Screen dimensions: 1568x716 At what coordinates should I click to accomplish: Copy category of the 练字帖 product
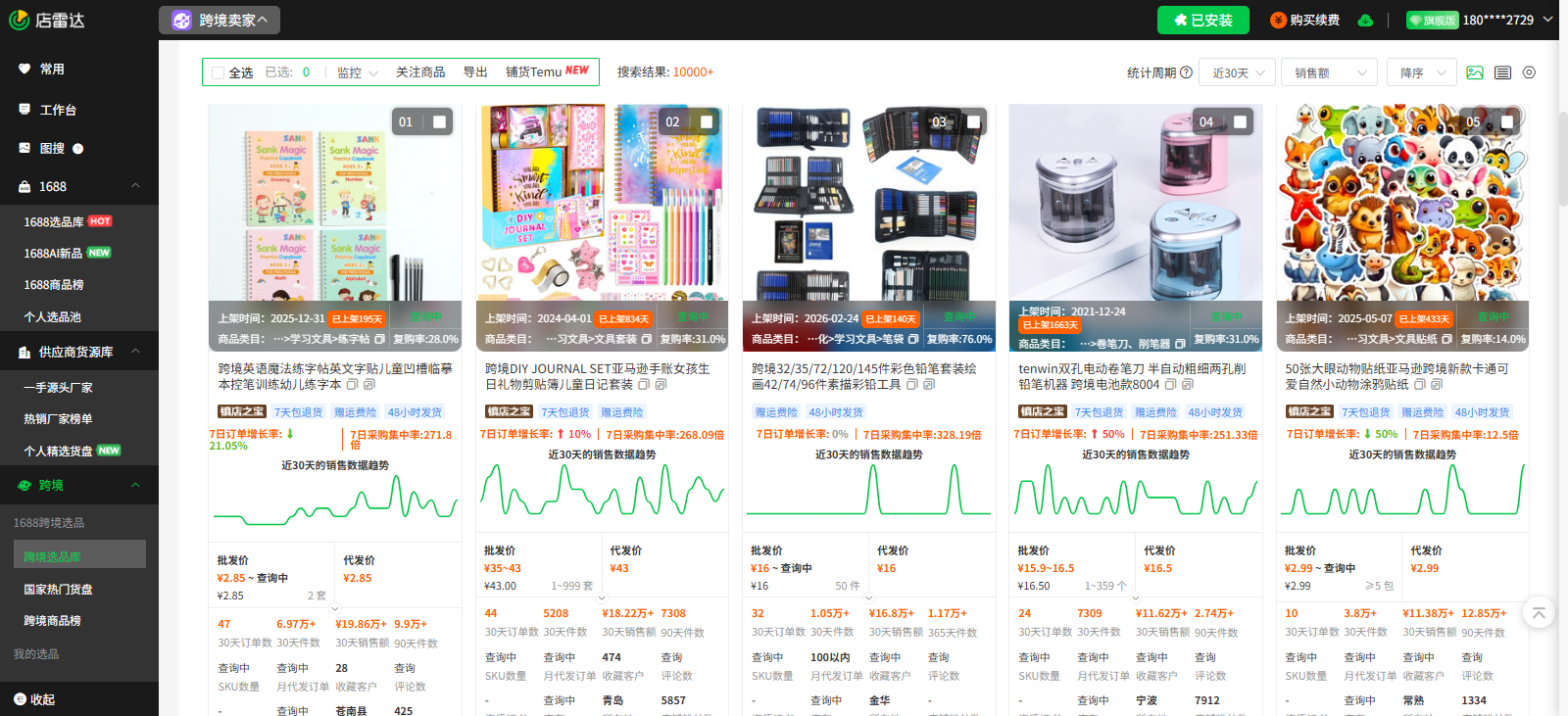pyautogui.click(x=379, y=339)
